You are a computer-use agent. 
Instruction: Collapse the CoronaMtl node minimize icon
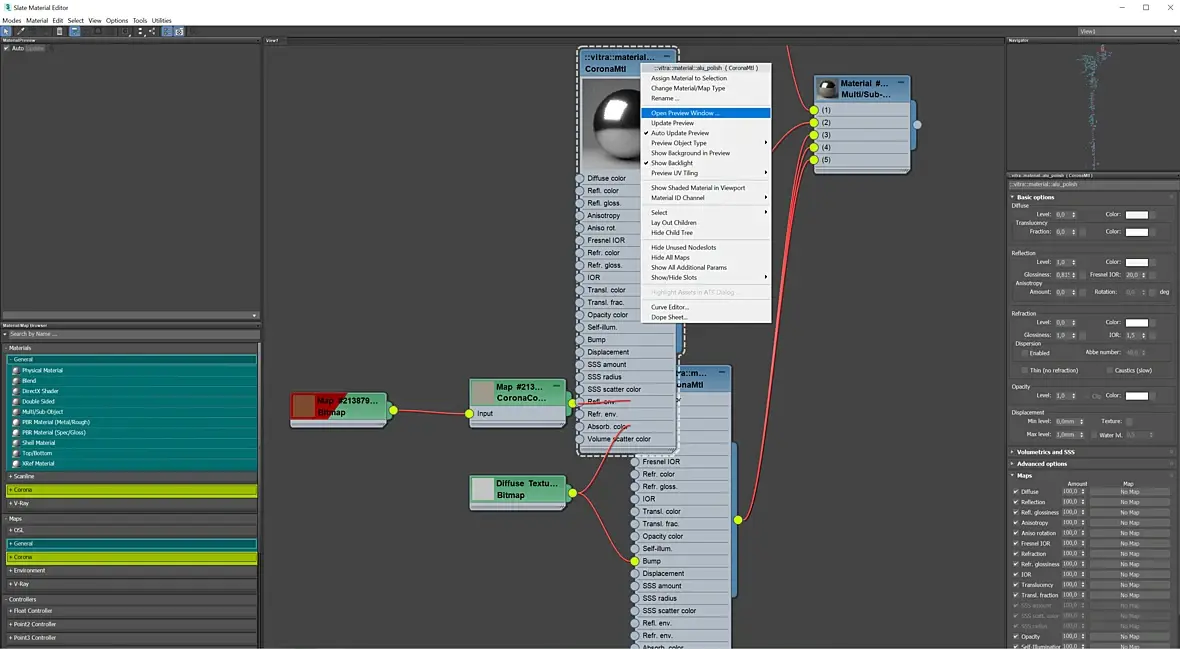[x=667, y=56]
